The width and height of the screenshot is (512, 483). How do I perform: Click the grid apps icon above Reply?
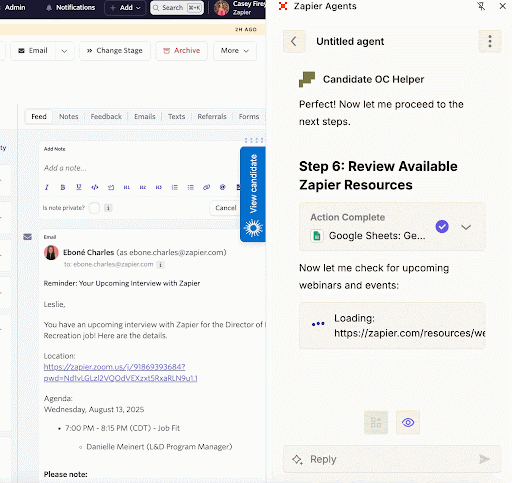[x=376, y=423]
